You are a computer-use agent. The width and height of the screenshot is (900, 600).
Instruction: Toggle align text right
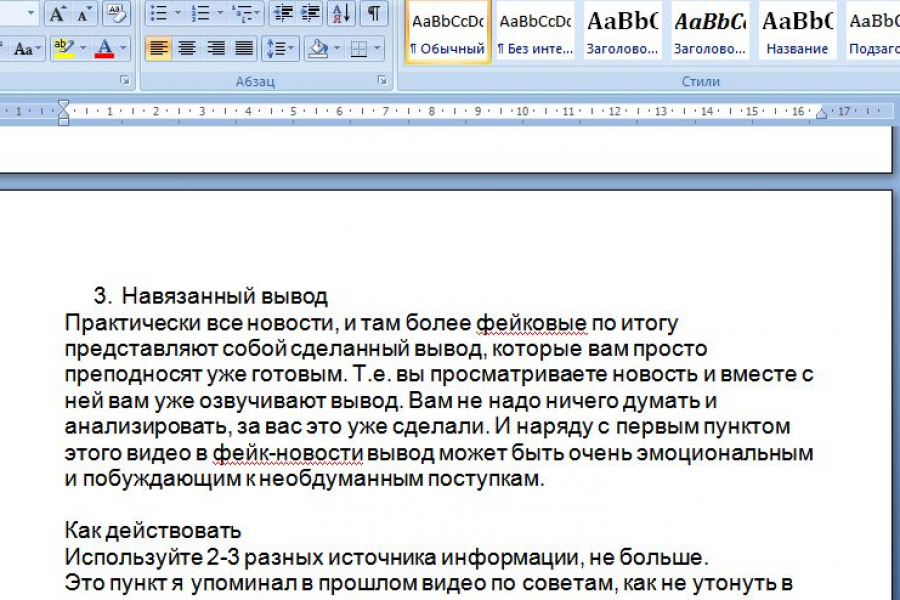pyautogui.click(x=215, y=48)
